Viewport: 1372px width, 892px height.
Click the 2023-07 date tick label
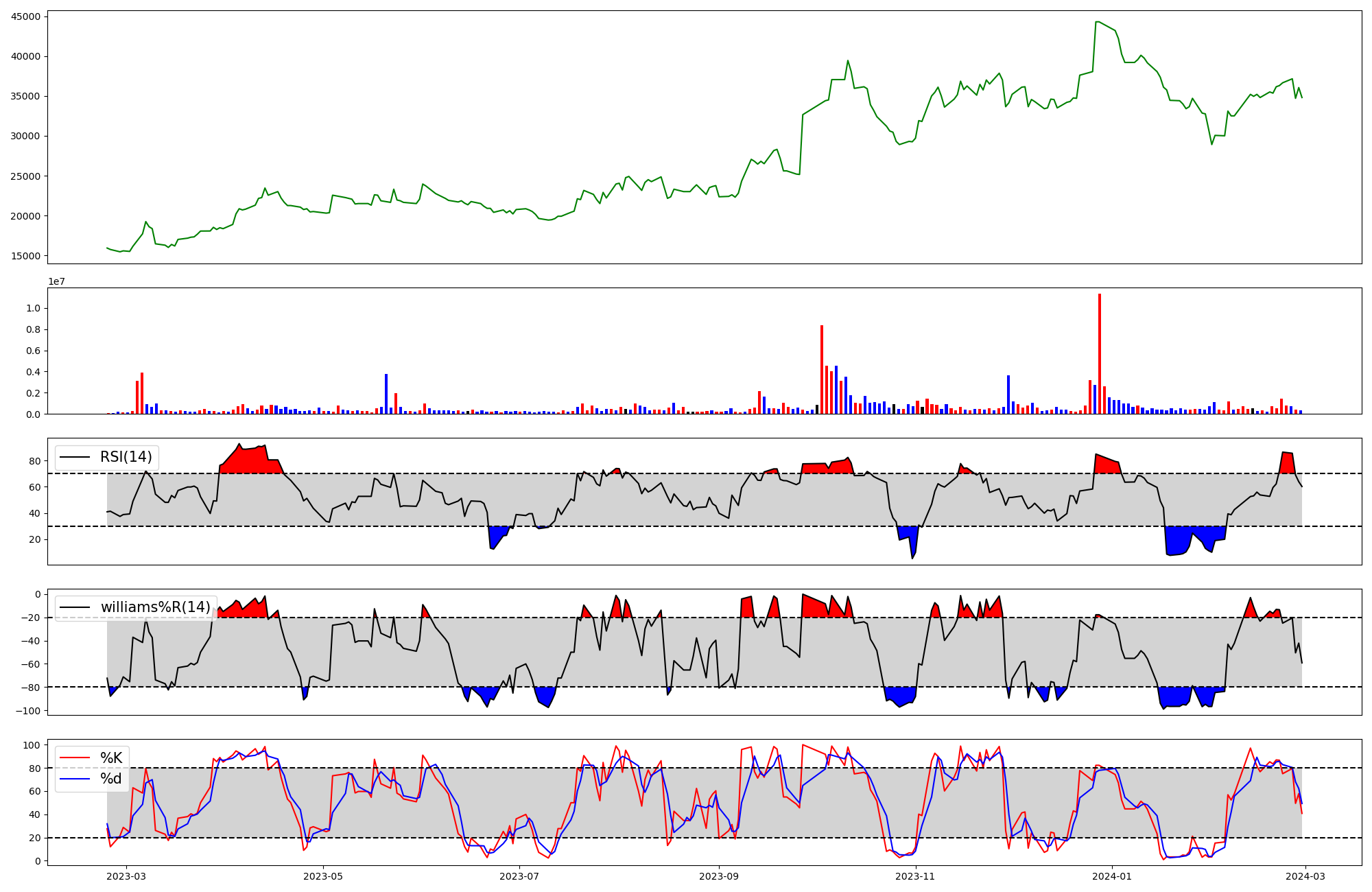click(519, 876)
